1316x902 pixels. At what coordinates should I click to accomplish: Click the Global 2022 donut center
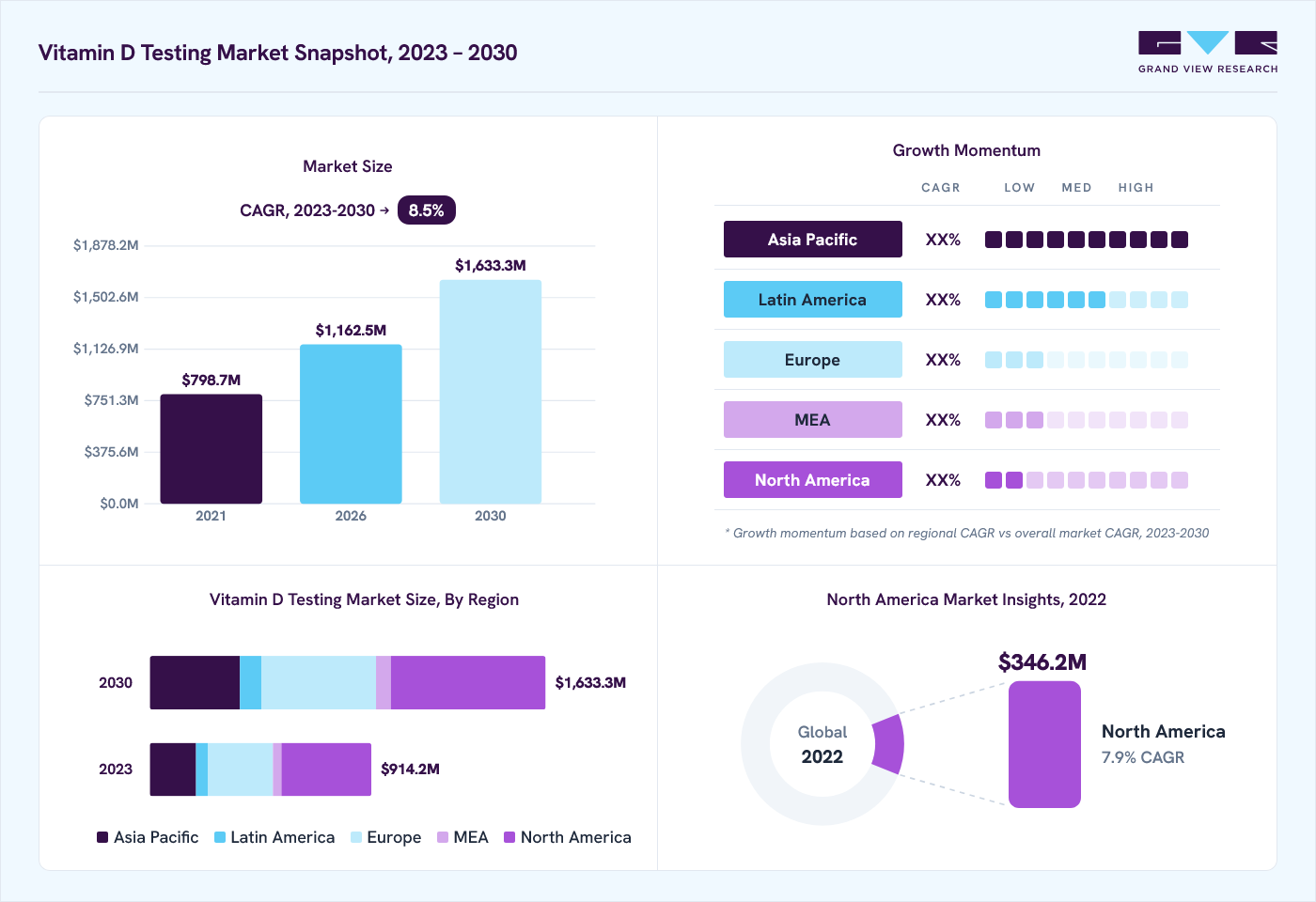click(x=822, y=744)
